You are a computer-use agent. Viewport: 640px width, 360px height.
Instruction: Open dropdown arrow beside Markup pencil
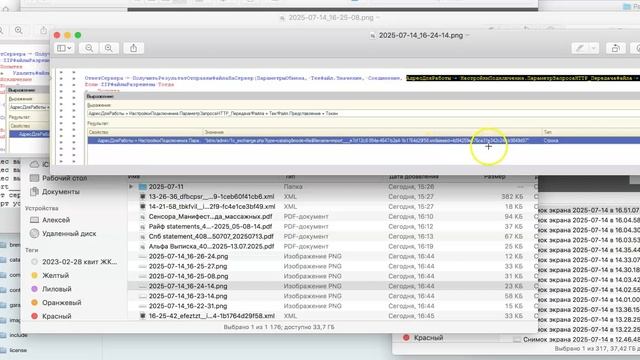pyautogui.click(x=593, y=48)
